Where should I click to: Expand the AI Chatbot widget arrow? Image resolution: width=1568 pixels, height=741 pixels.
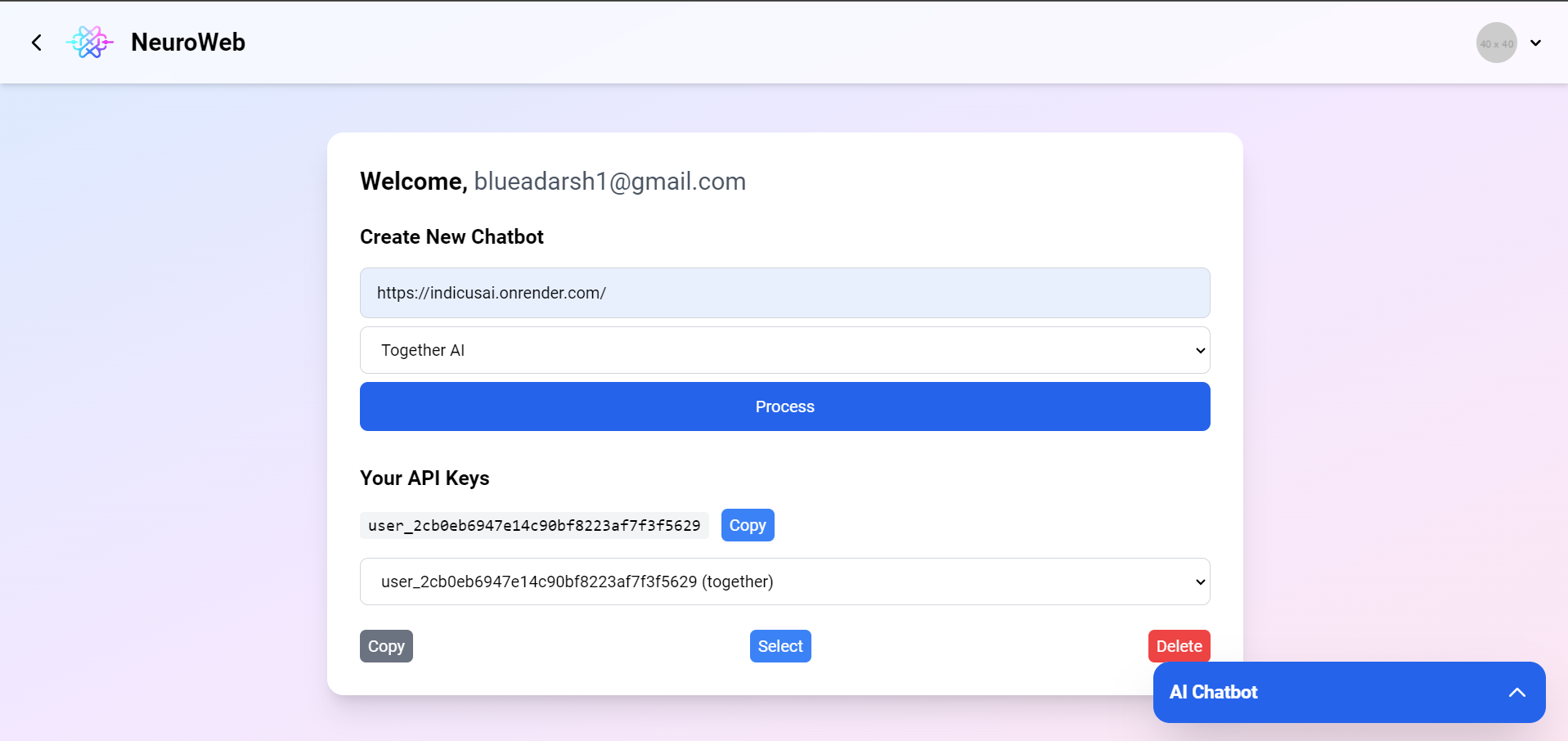1517,692
